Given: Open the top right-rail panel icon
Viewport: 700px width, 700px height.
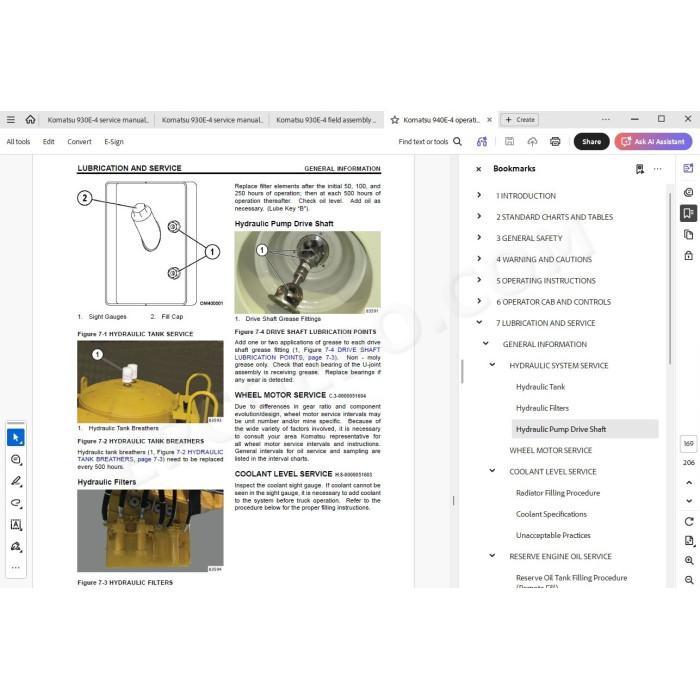Looking at the screenshot, I should click(x=688, y=168).
